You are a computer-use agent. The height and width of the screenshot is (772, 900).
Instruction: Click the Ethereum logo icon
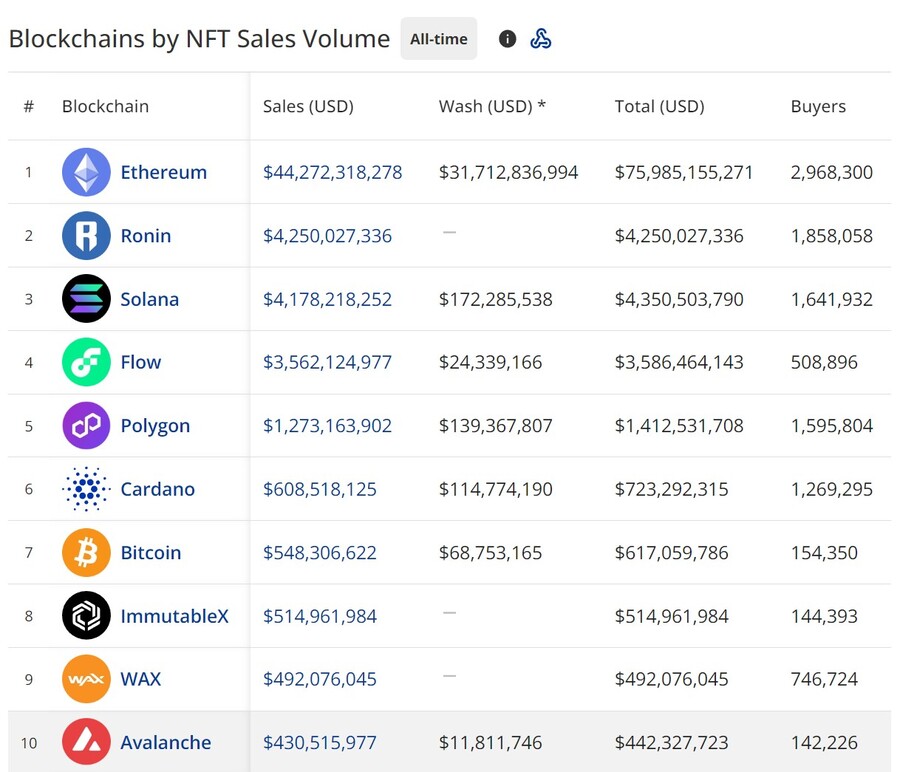click(x=86, y=172)
